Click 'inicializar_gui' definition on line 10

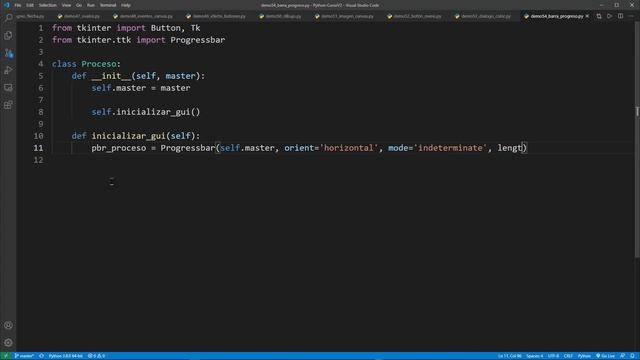128,136
